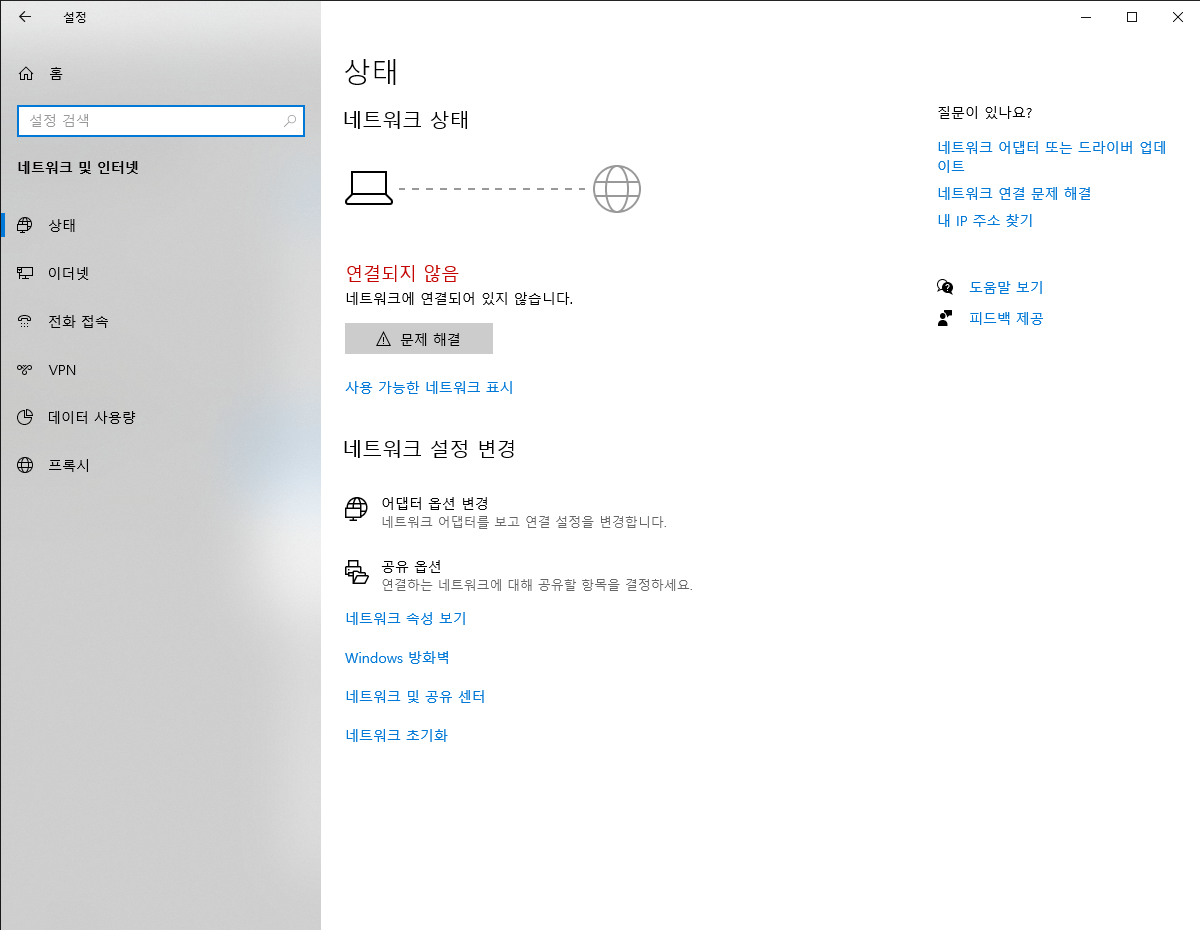Click the 설정 검색 search box
The image size is (1200, 930).
[160, 120]
